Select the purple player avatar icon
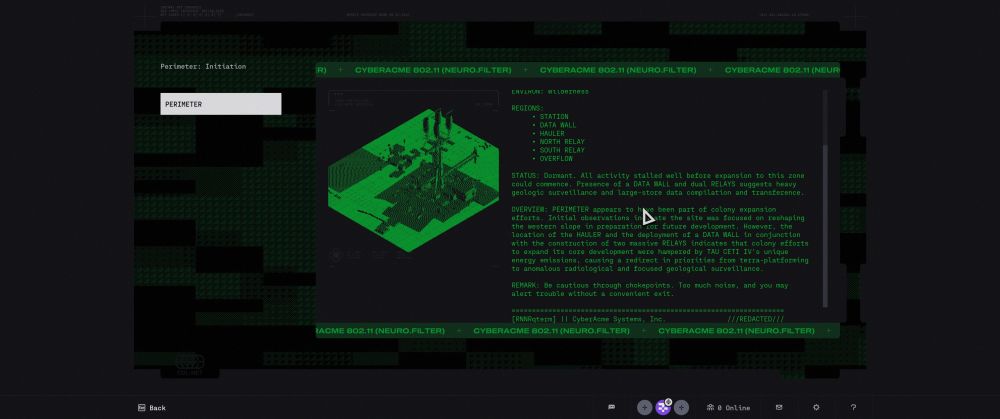Viewport: 1000px width, 419px height. pyautogui.click(x=663, y=407)
